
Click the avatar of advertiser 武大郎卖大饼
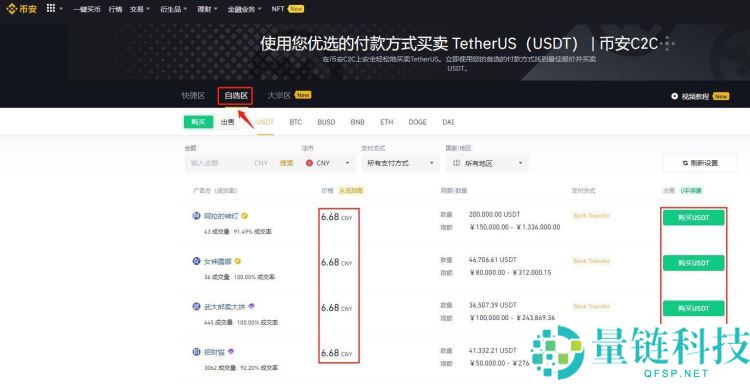196,306
